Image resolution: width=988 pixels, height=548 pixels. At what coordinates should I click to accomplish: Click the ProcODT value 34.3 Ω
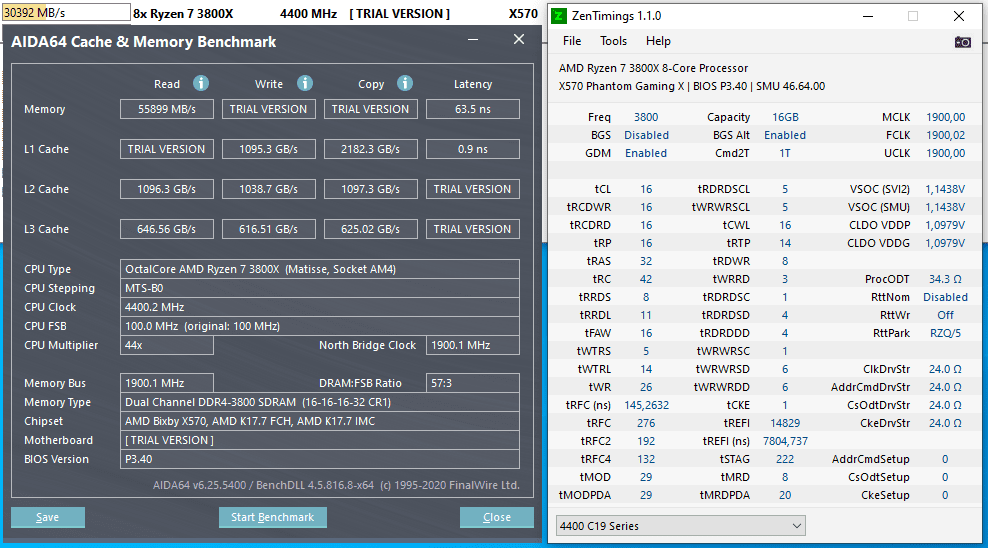pos(945,279)
